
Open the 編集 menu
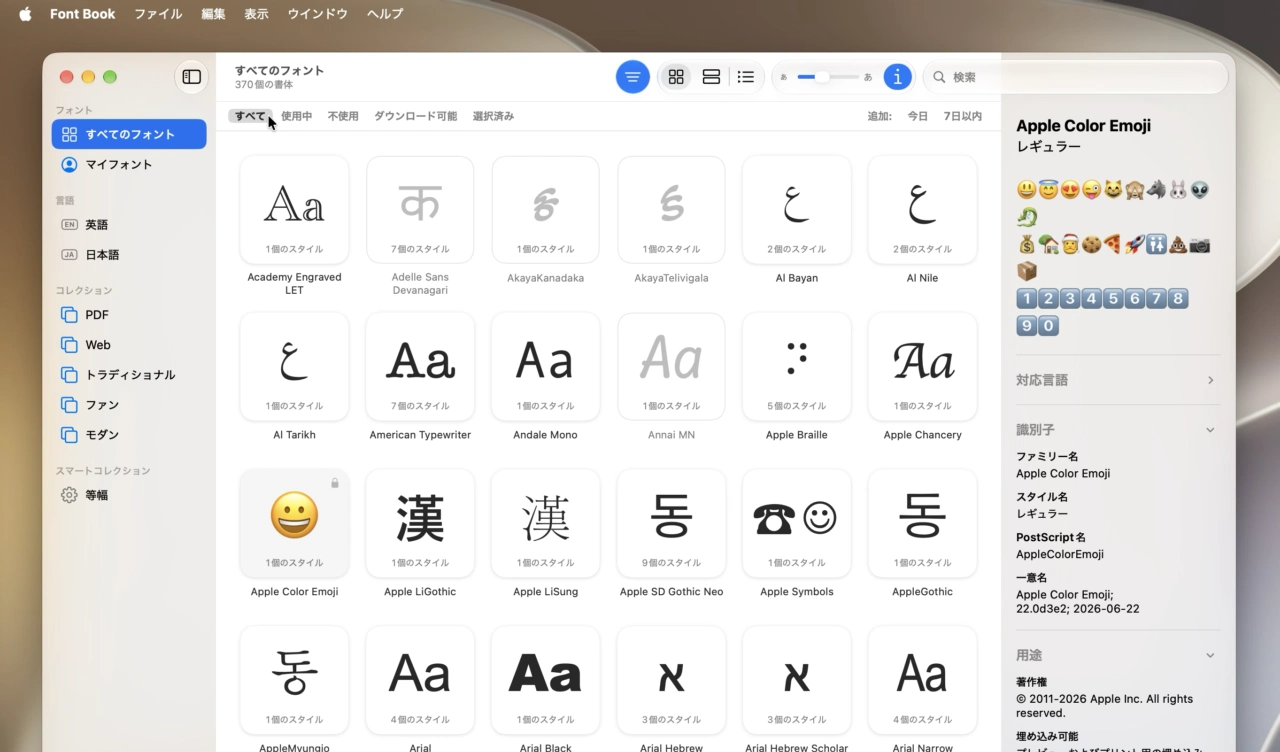213,14
